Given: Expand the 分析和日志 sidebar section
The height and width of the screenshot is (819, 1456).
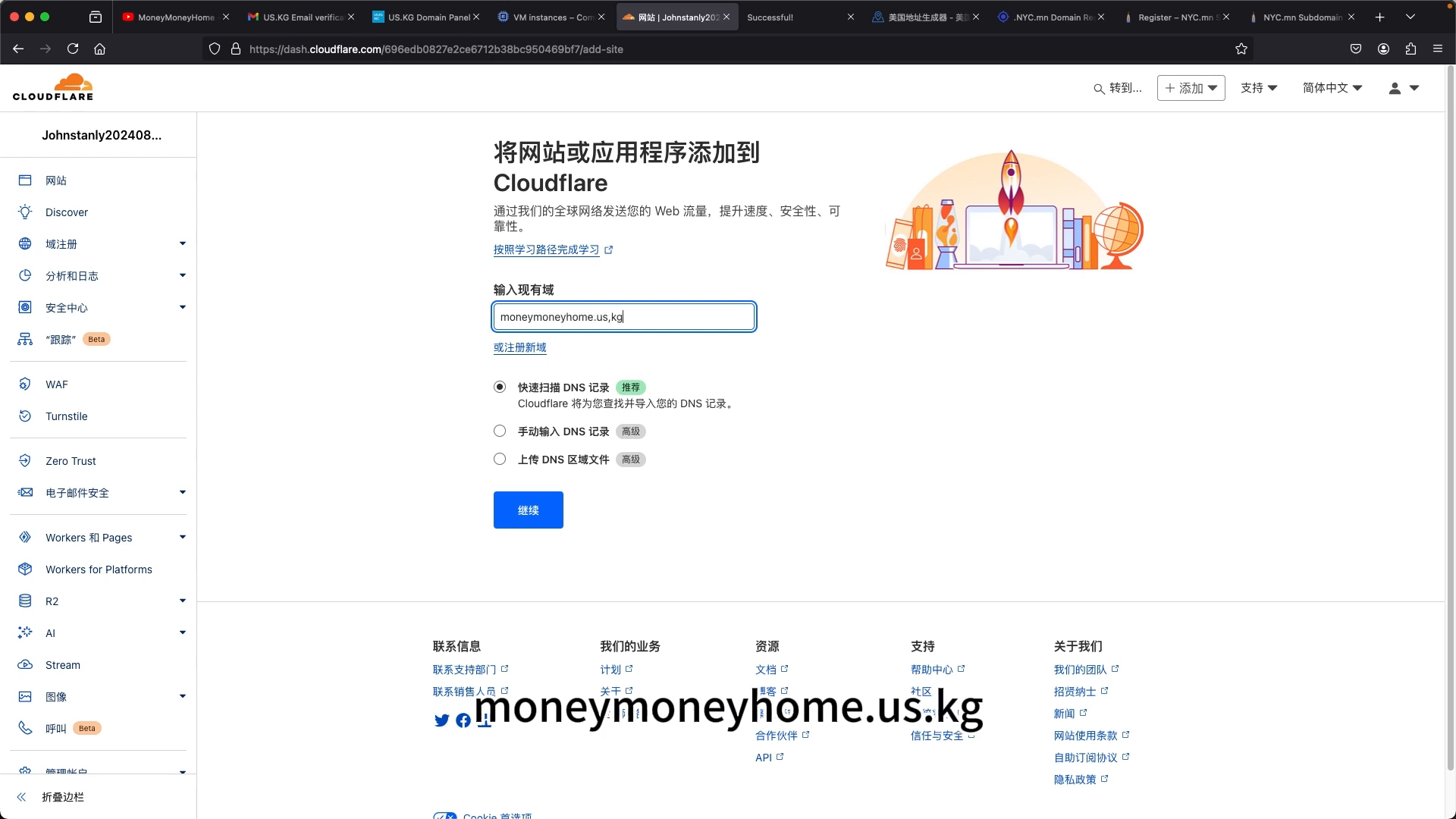Looking at the screenshot, I should (183, 275).
